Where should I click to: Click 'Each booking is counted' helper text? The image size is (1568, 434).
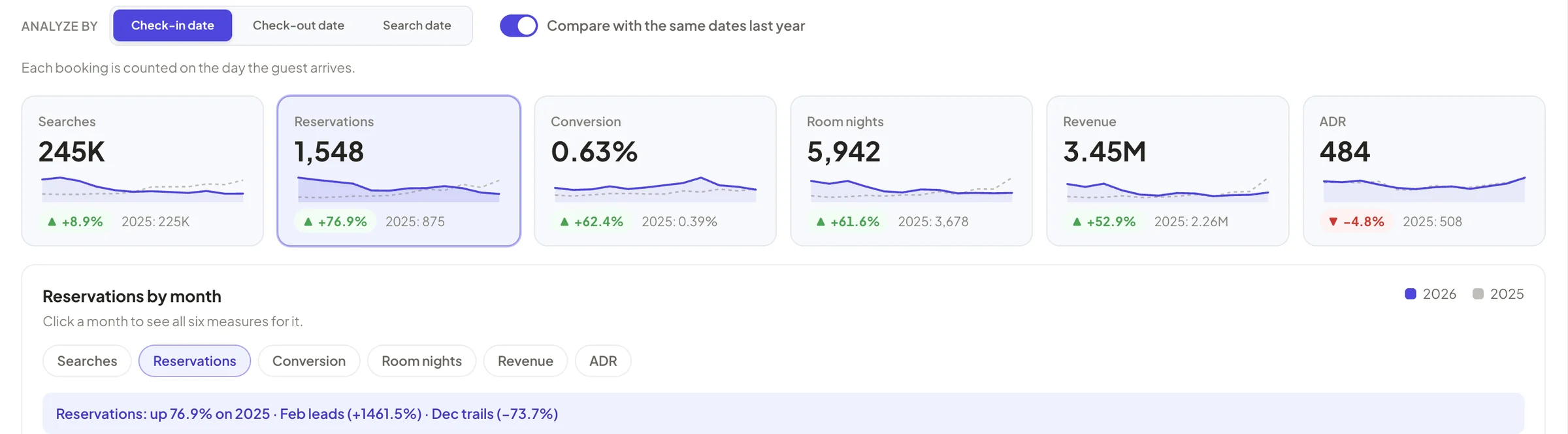(188, 68)
